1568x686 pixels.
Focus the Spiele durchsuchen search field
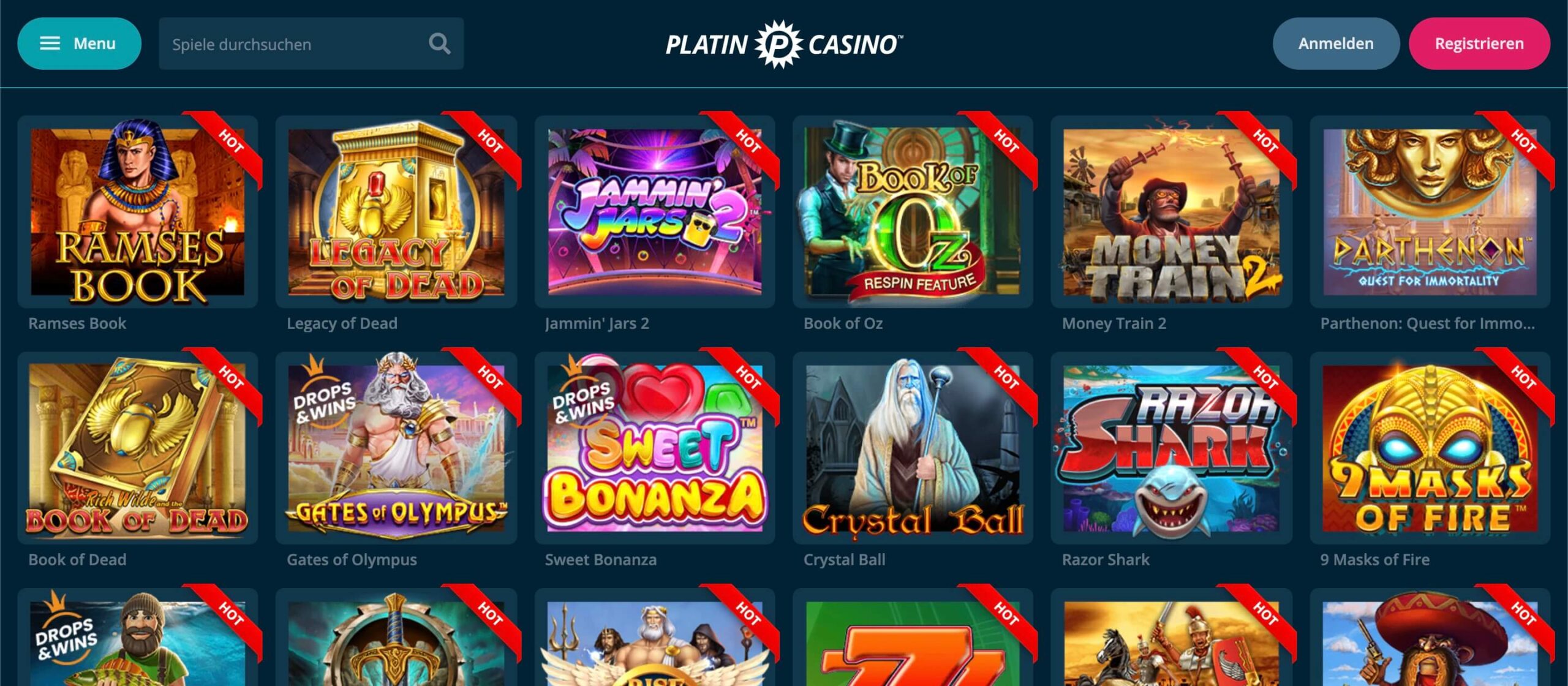coord(311,43)
